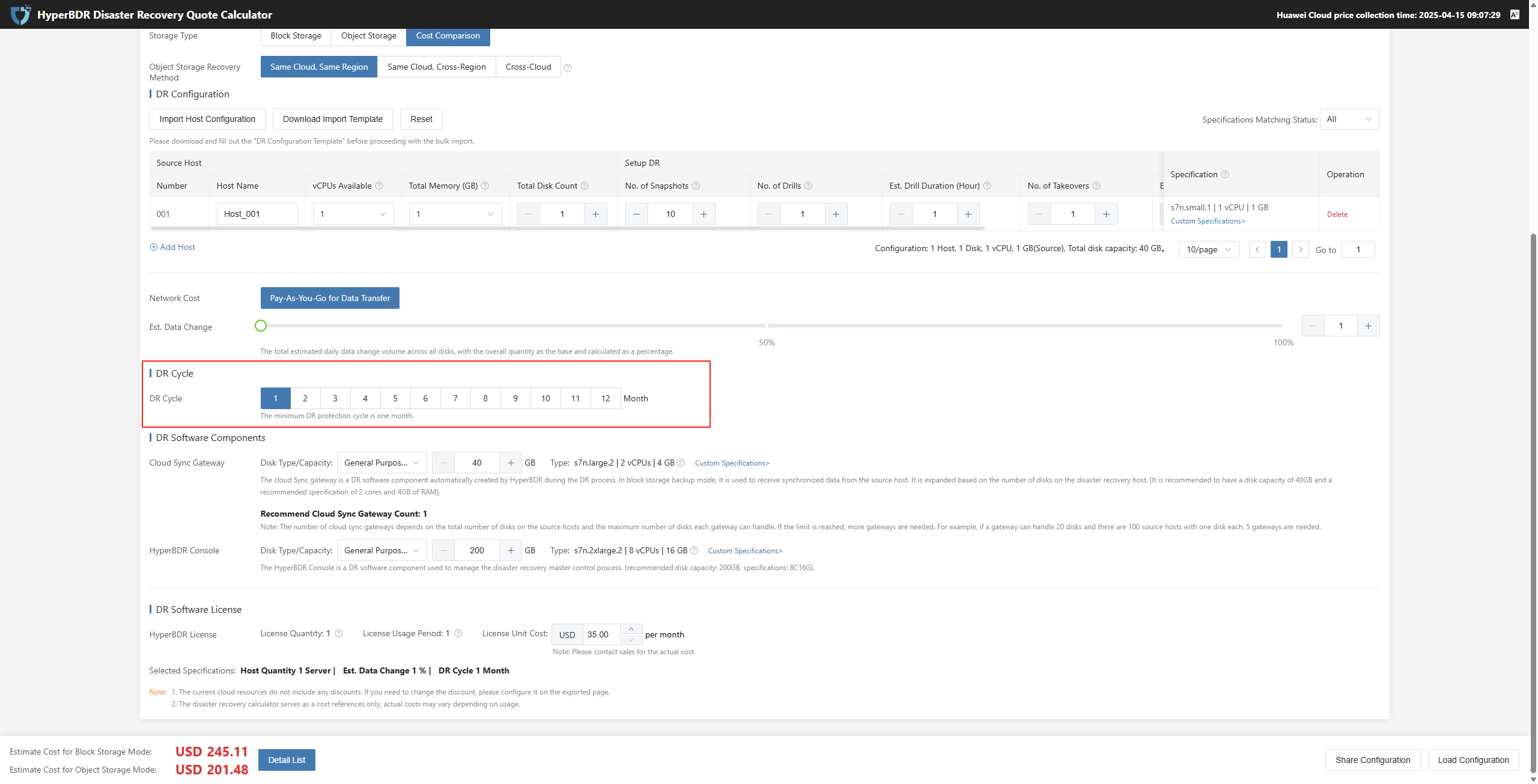Increase No. of Drills with plus icon
The height and width of the screenshot is (784, 1538).
click(836, 214)
